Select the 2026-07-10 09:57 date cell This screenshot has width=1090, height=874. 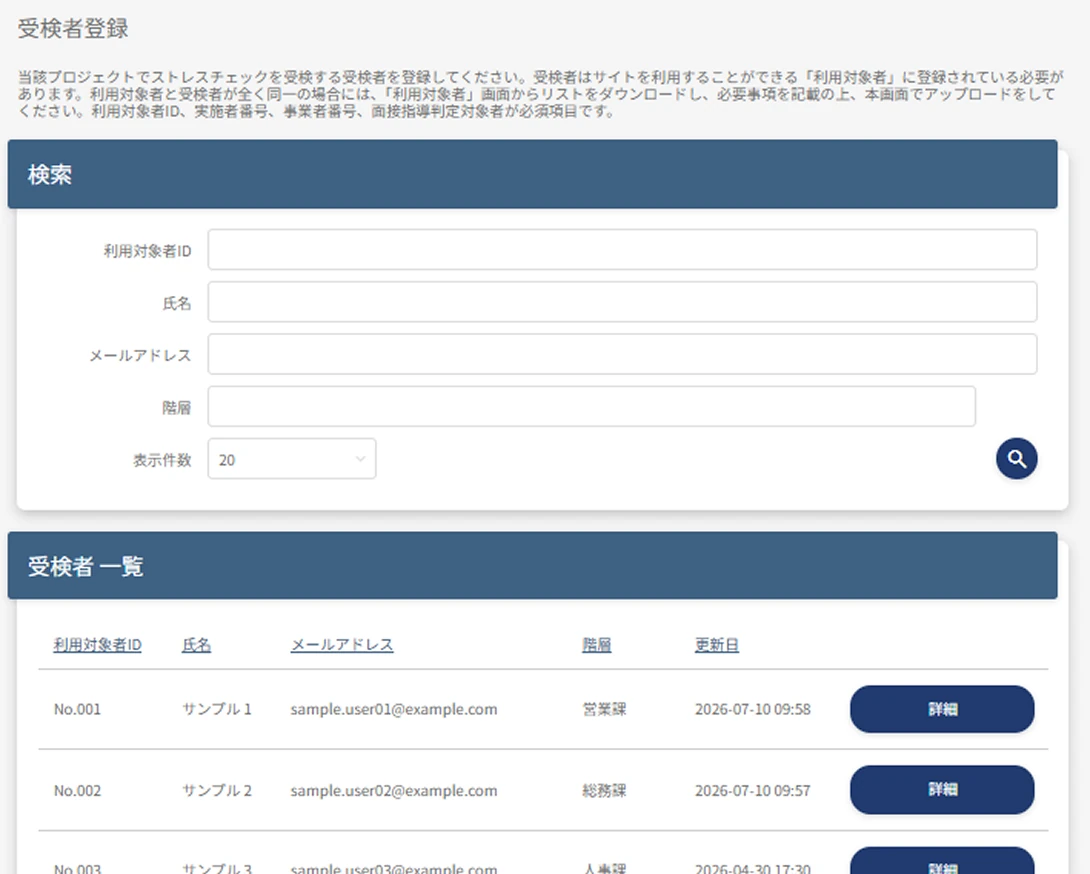pos(753,791)
